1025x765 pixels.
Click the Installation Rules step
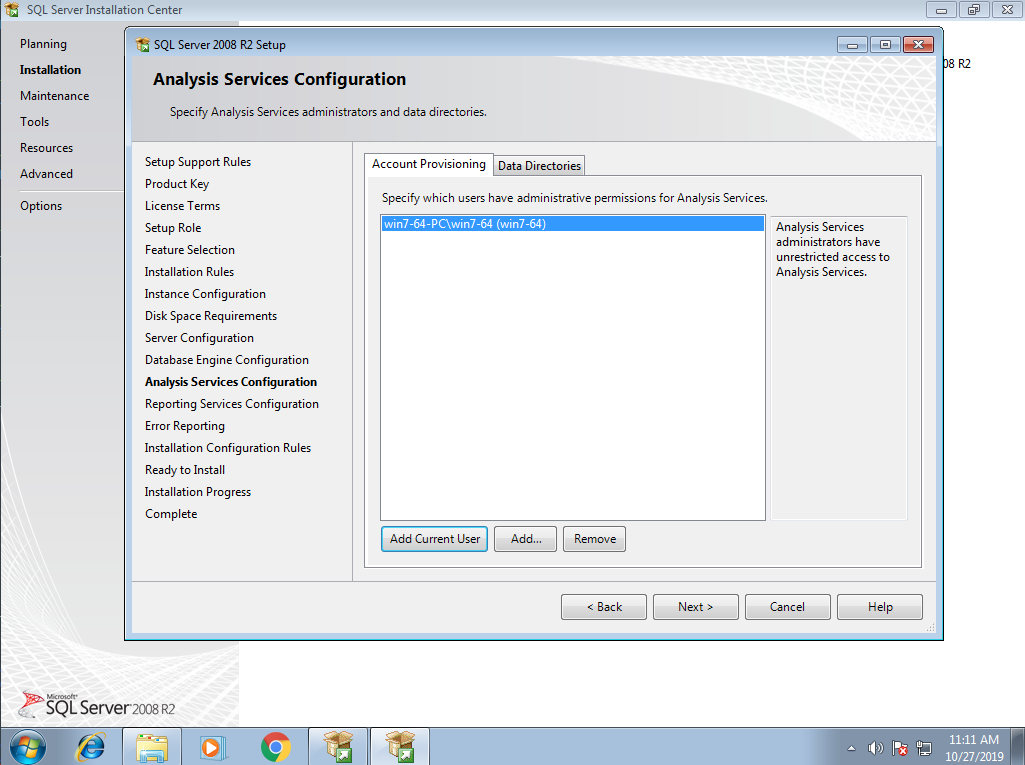[x=189, y=272]
